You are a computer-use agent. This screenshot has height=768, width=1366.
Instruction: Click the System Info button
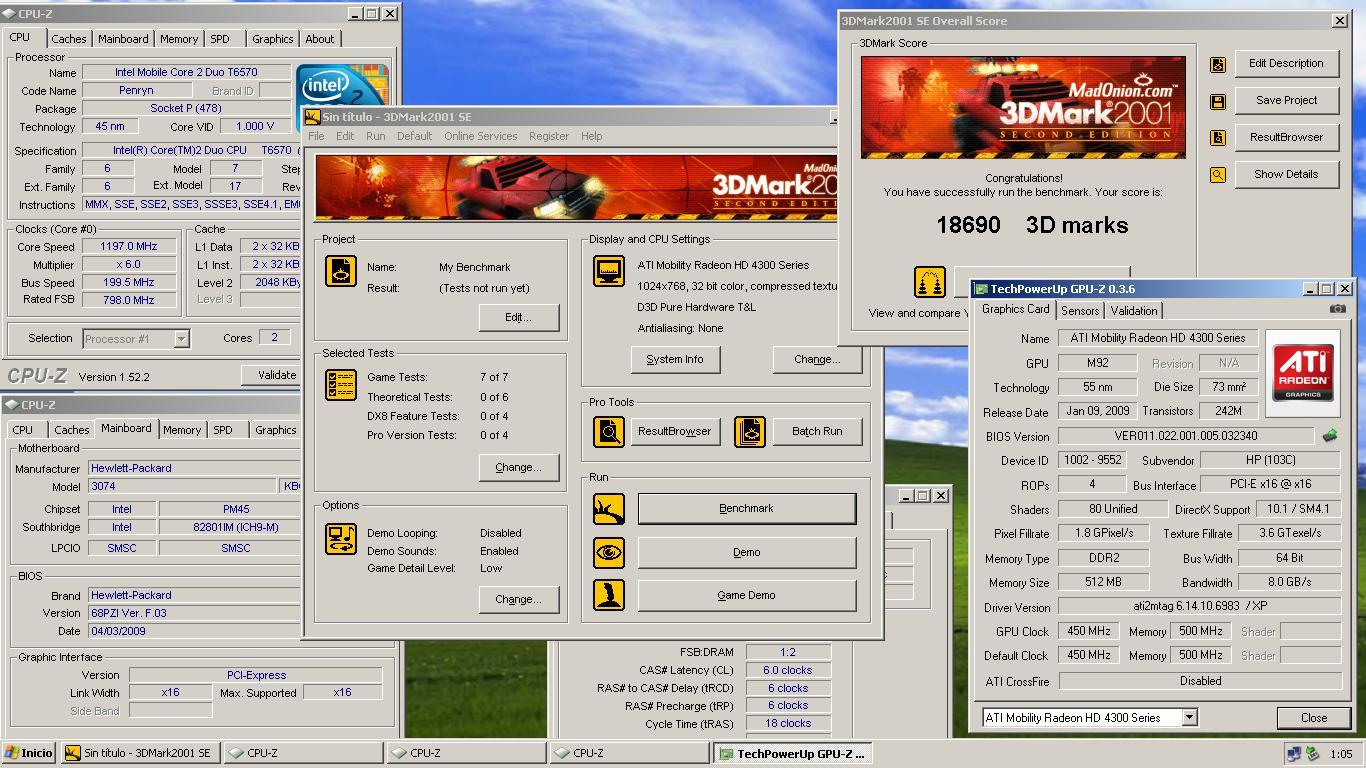pos(675,359)
